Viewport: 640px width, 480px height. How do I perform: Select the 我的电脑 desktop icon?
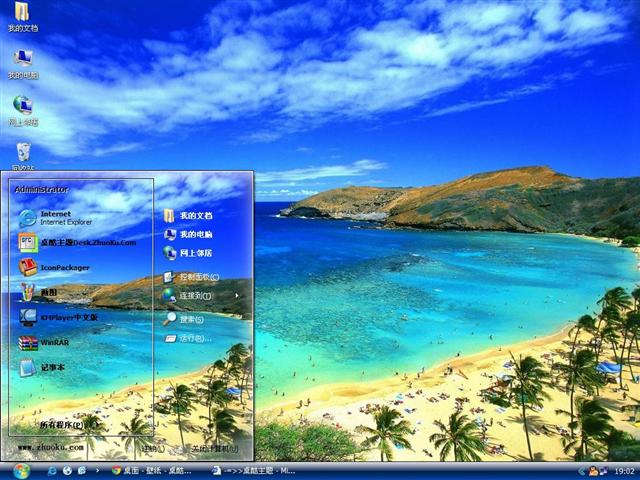[x=23, y=64]
